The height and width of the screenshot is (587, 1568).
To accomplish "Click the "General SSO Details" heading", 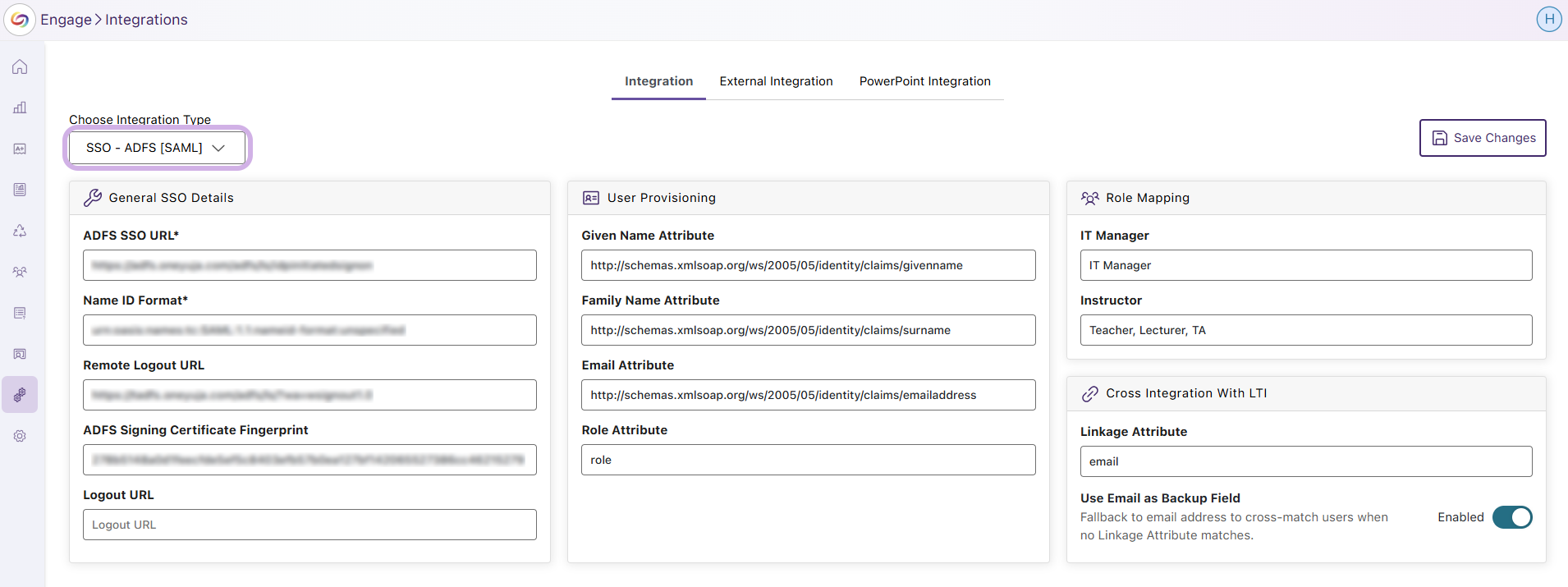I will [x=171, y=198].
